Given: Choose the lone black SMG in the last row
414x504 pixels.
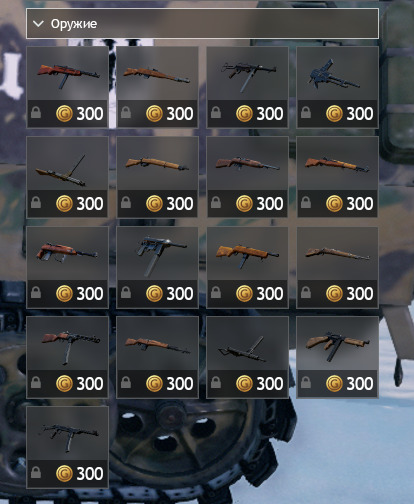Looking at the screenshot, I should click(x=67, y=447).
